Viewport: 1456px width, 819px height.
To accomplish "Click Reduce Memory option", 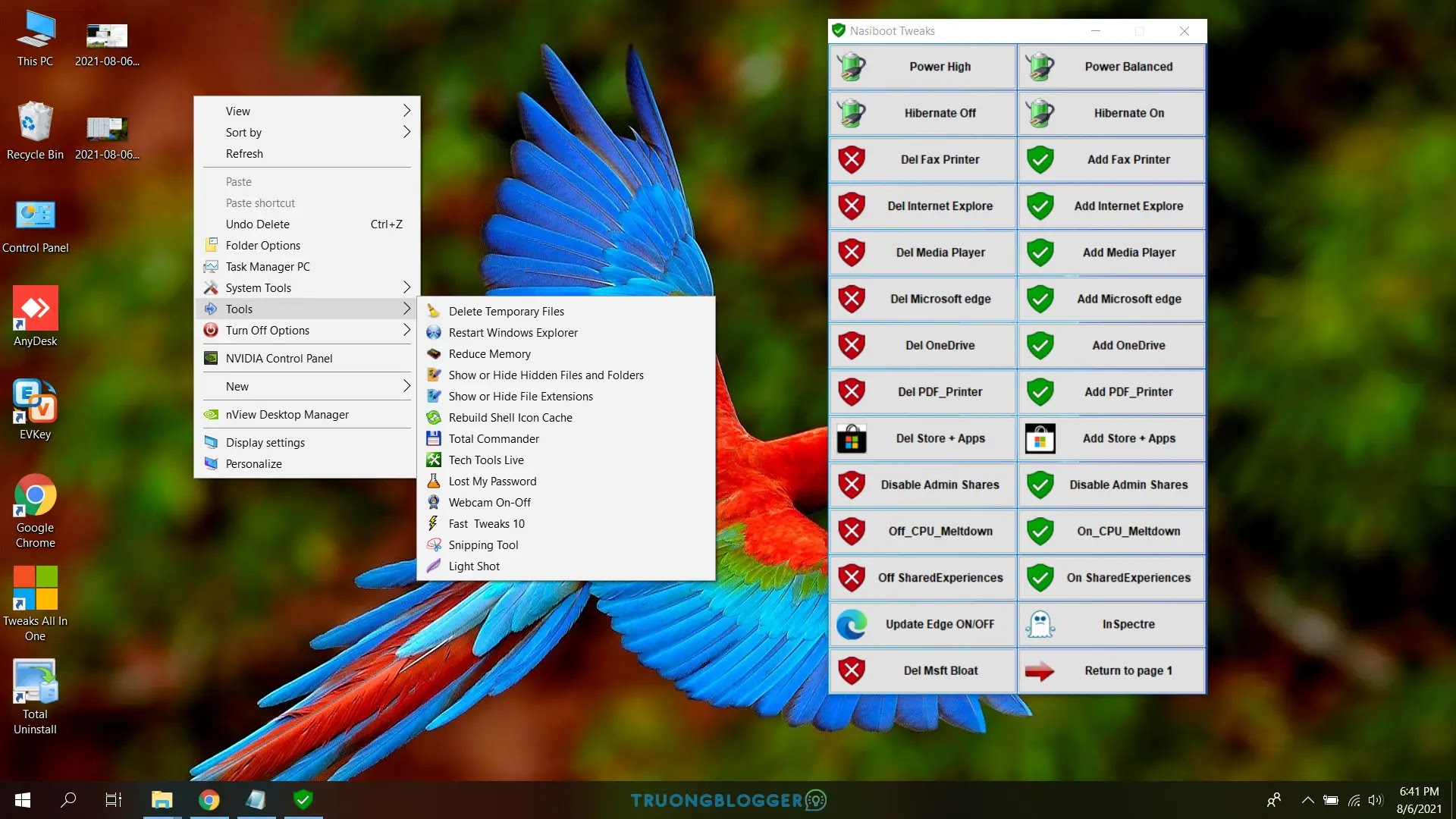I will pyautogui.click(x=489, y=353).
